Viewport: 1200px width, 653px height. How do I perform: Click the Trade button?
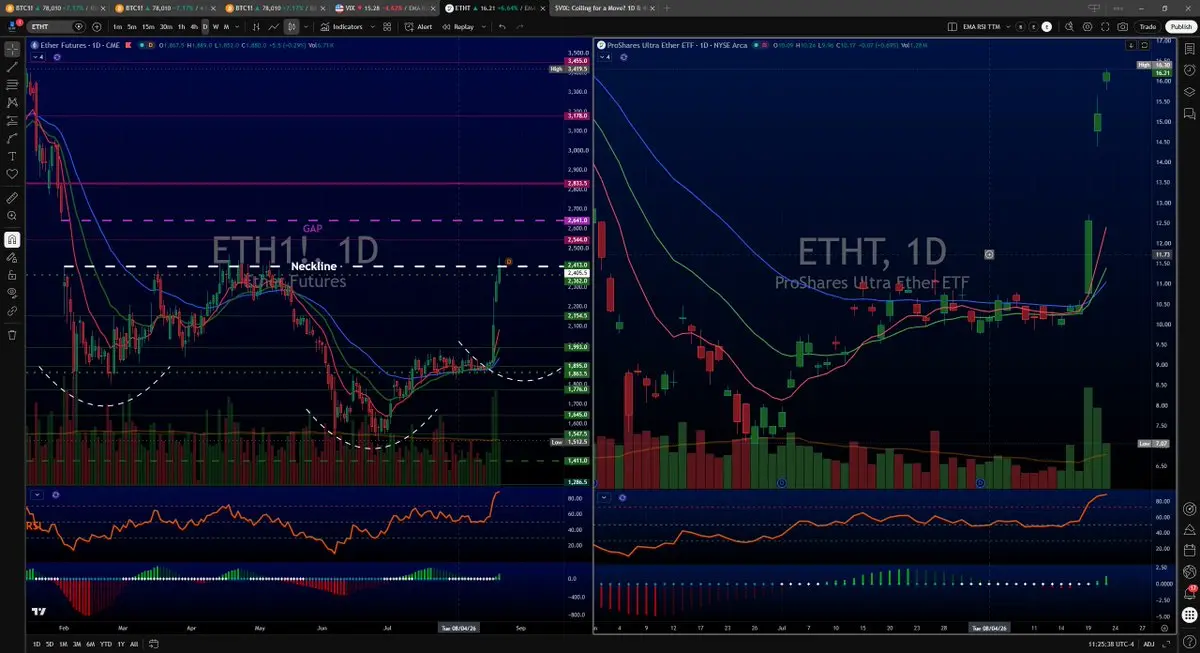(x=1148, y=27)
